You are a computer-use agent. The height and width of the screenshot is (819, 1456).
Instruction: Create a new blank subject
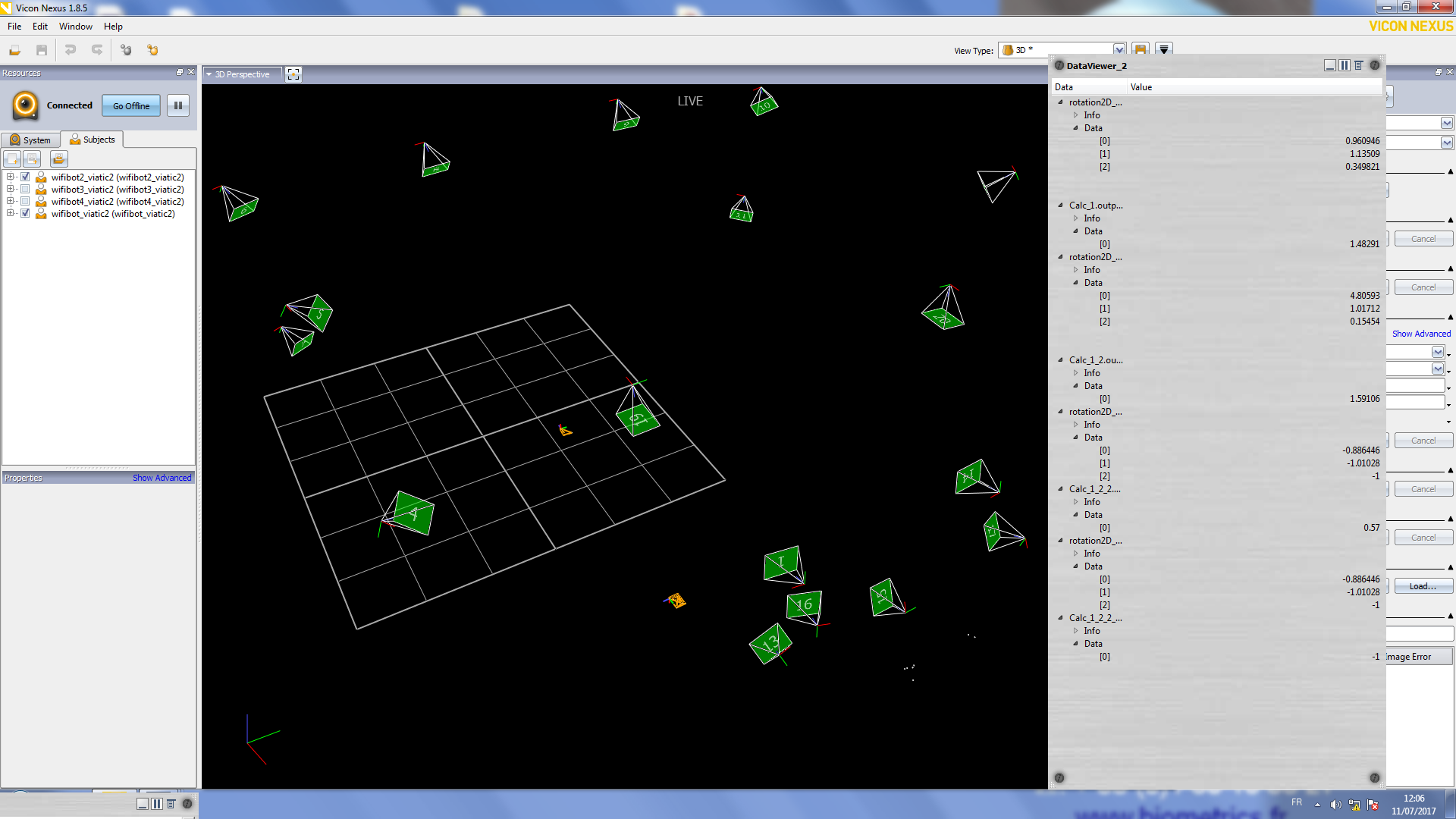12,158
